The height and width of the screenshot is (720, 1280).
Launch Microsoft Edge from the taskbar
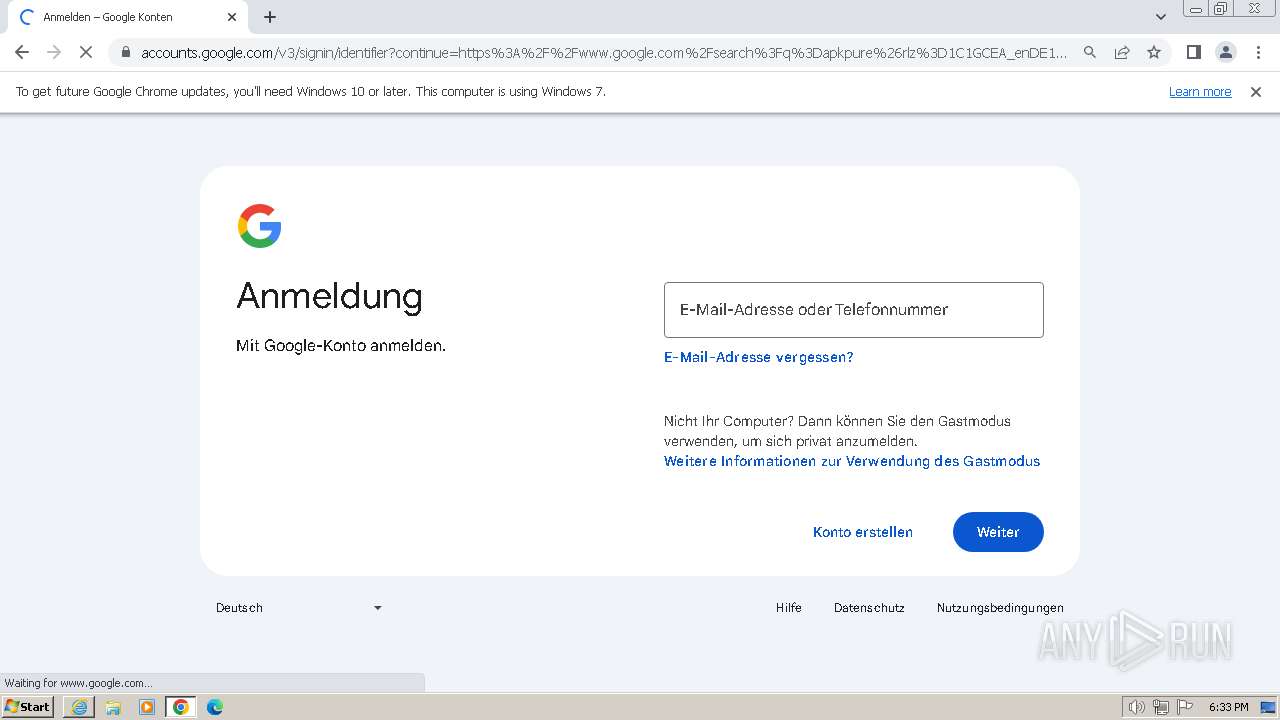tap(215, 707)
